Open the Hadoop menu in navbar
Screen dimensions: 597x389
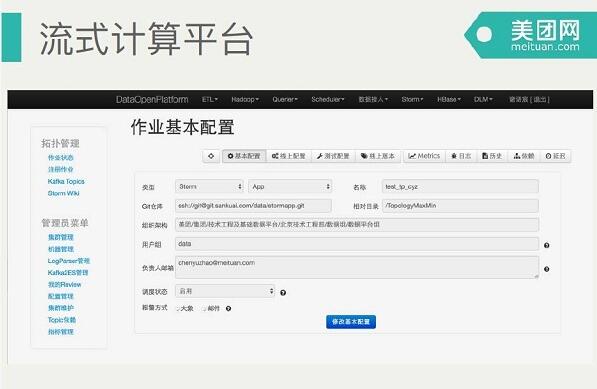pyautogui.click(x=245, y=99)
